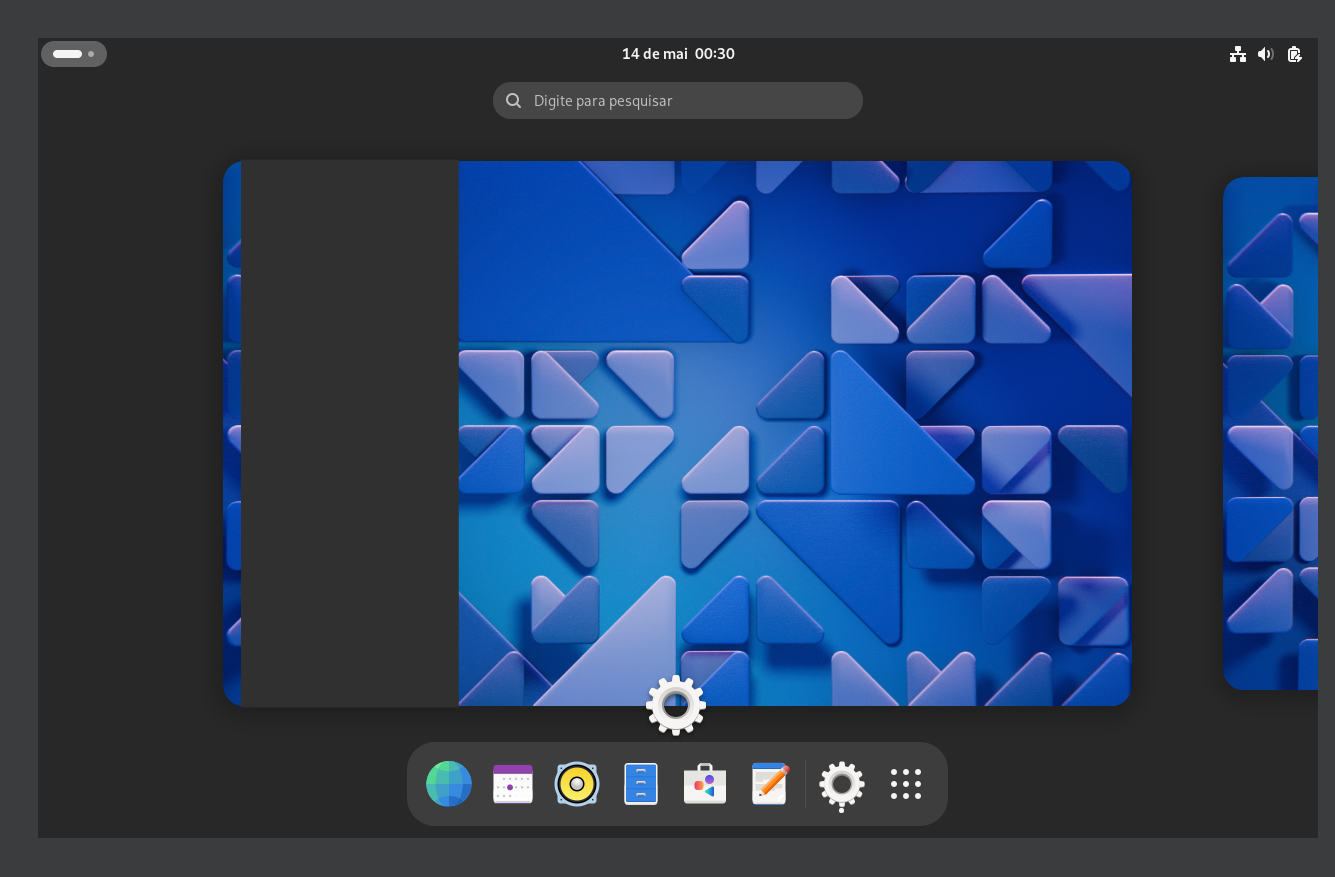This screenshot has width=1335, height=877.
Task: Open the wired network status icon
Action: click(1238, 54)
